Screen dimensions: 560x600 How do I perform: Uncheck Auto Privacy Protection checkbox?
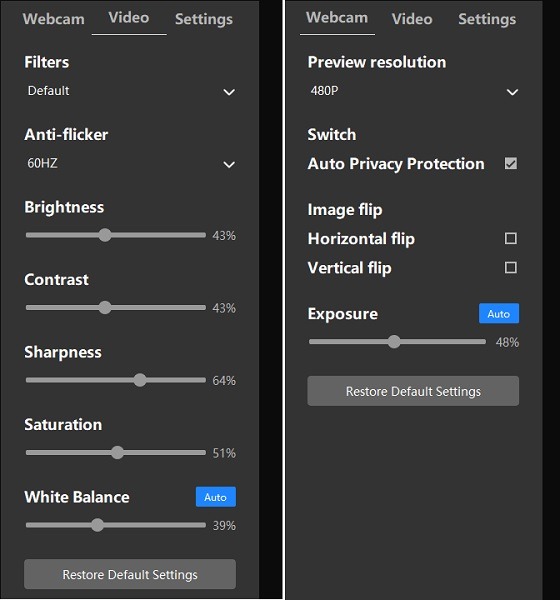tap(511, 163)
